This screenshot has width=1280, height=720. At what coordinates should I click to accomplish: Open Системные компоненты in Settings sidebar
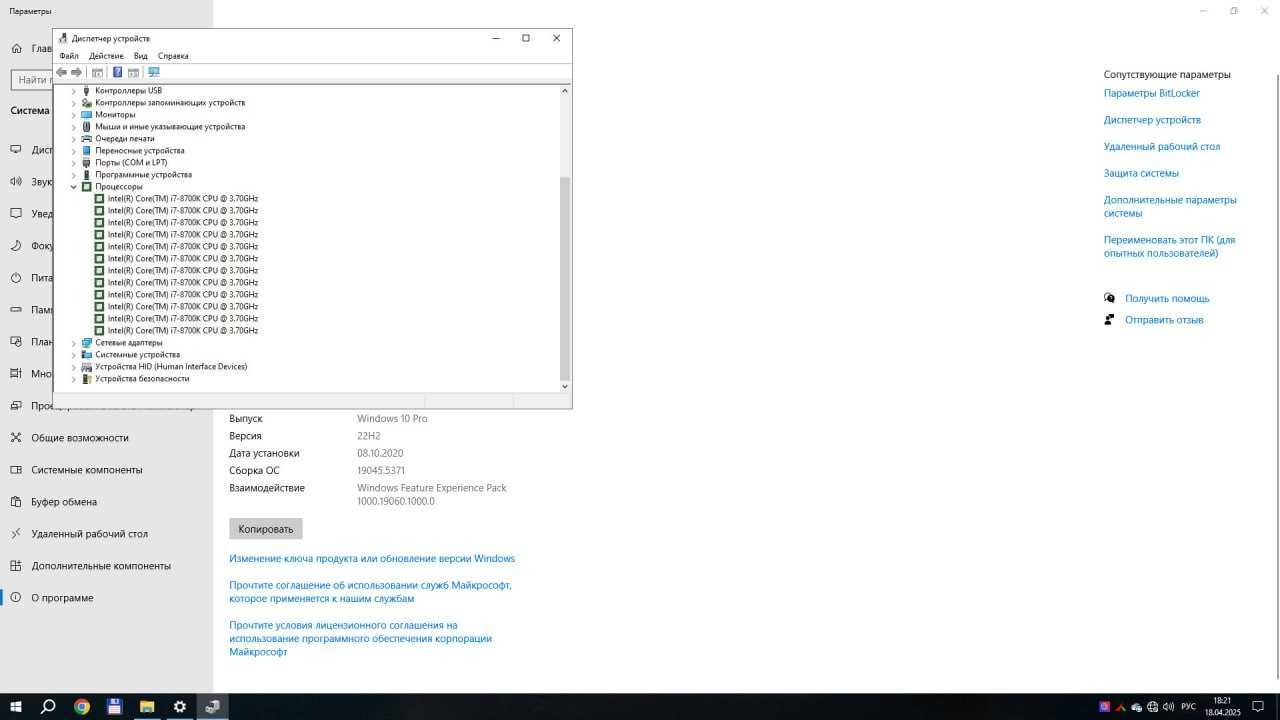tap(106, 470)
